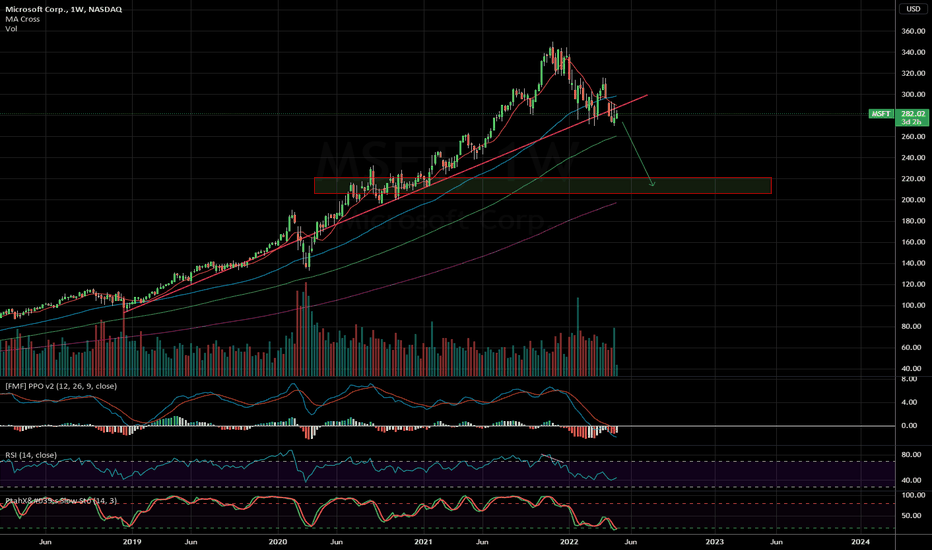This screenshot has height=550, width=932.
Task: Click the 240.00 price axis label
Action: [x=913, y=158]
